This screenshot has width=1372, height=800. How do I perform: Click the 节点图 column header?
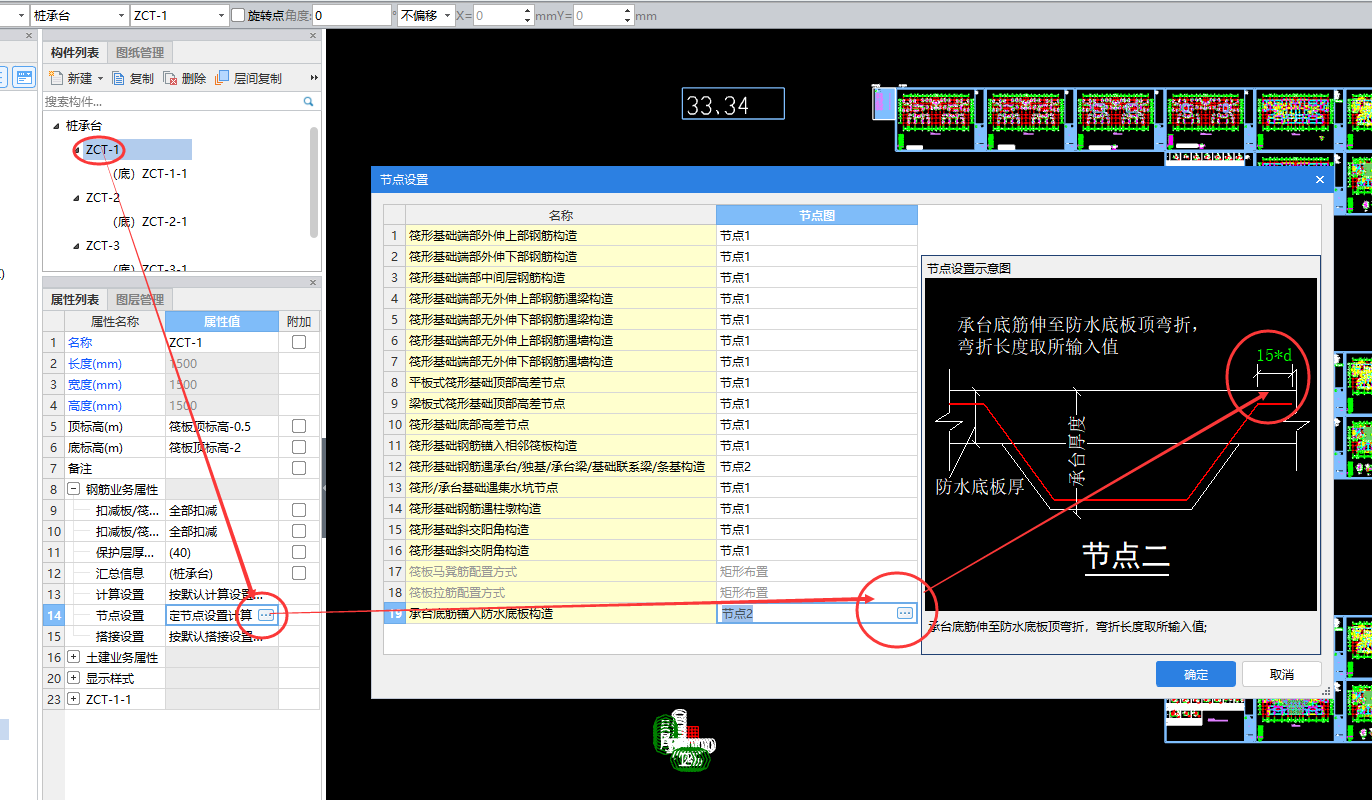pos(817,215)
